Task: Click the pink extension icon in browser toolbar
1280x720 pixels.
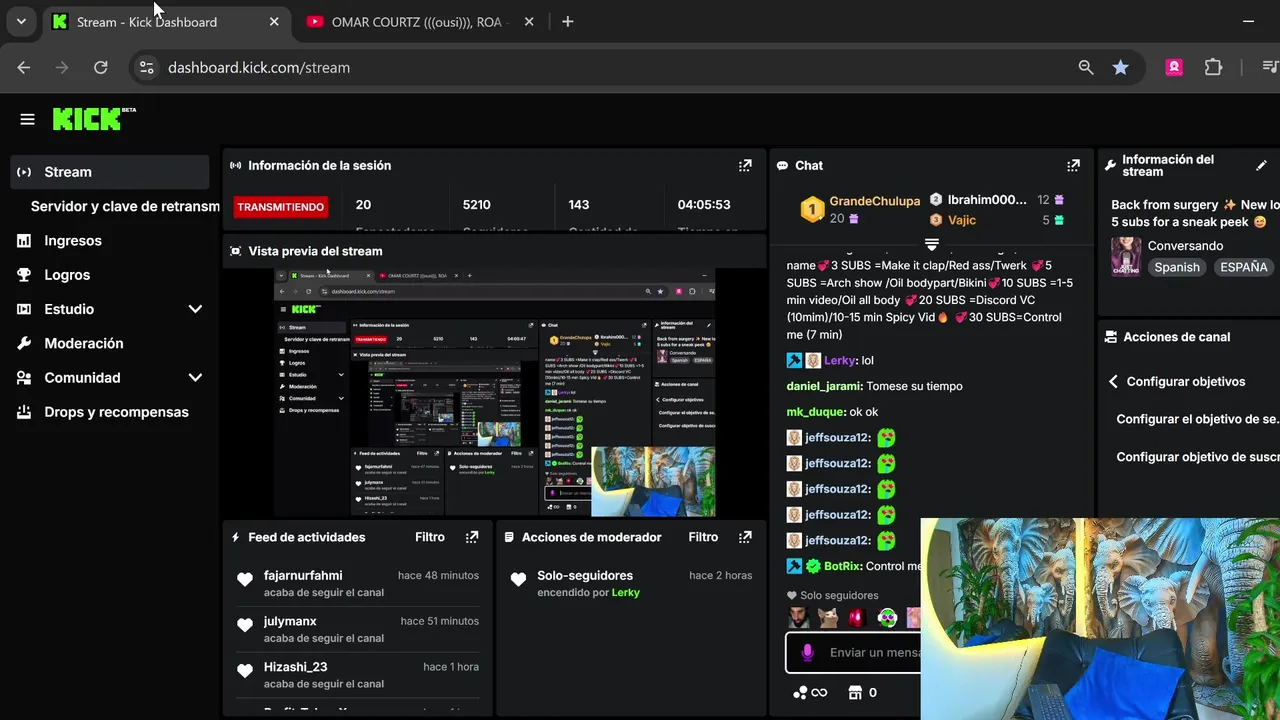Action: click(x=1174, y=68)
